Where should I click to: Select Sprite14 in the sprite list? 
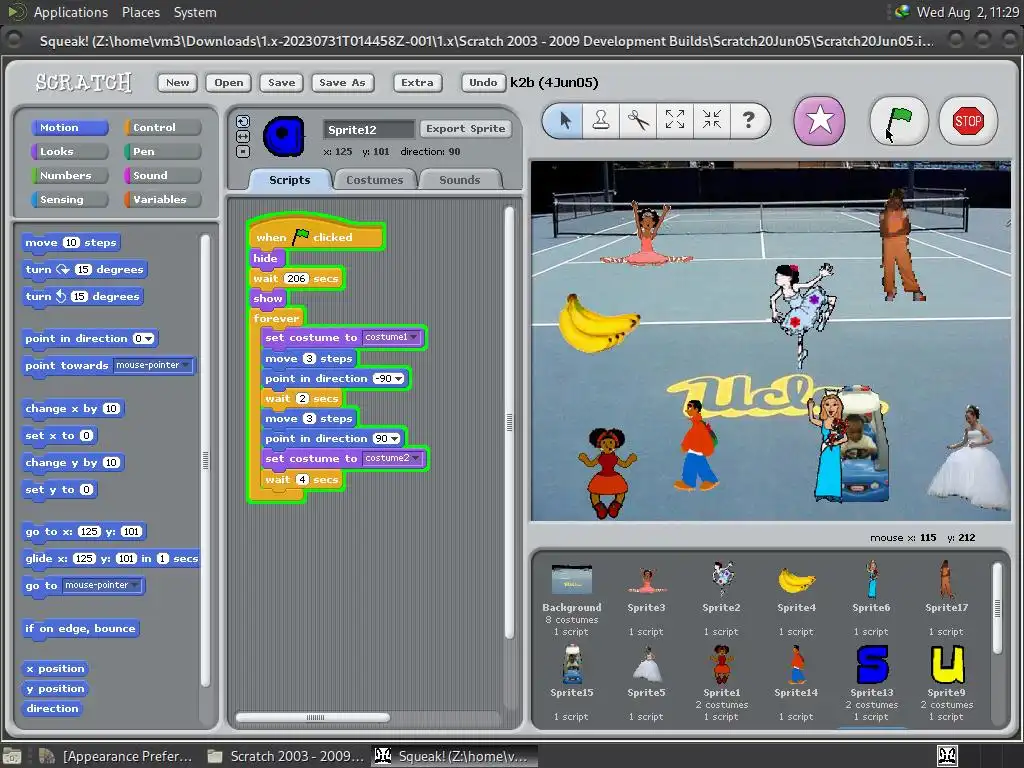pos(796,683)
